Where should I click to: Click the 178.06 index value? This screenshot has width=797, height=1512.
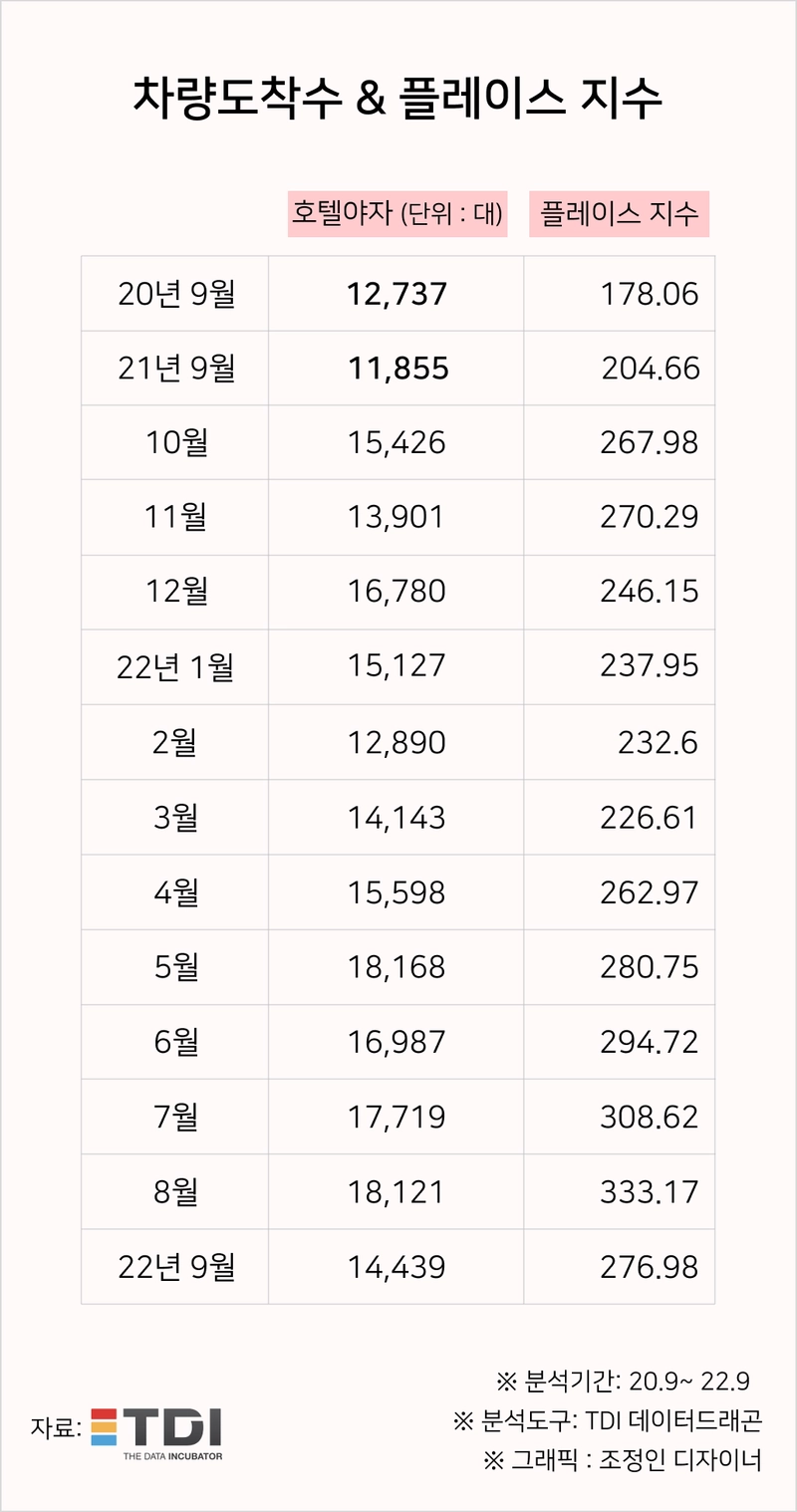tap(650, 294)
